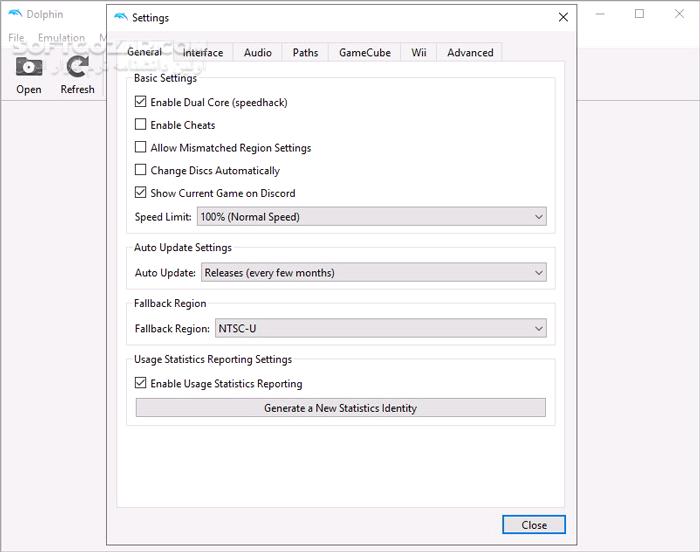Click Generate a New Statistics Identity button

341,408
